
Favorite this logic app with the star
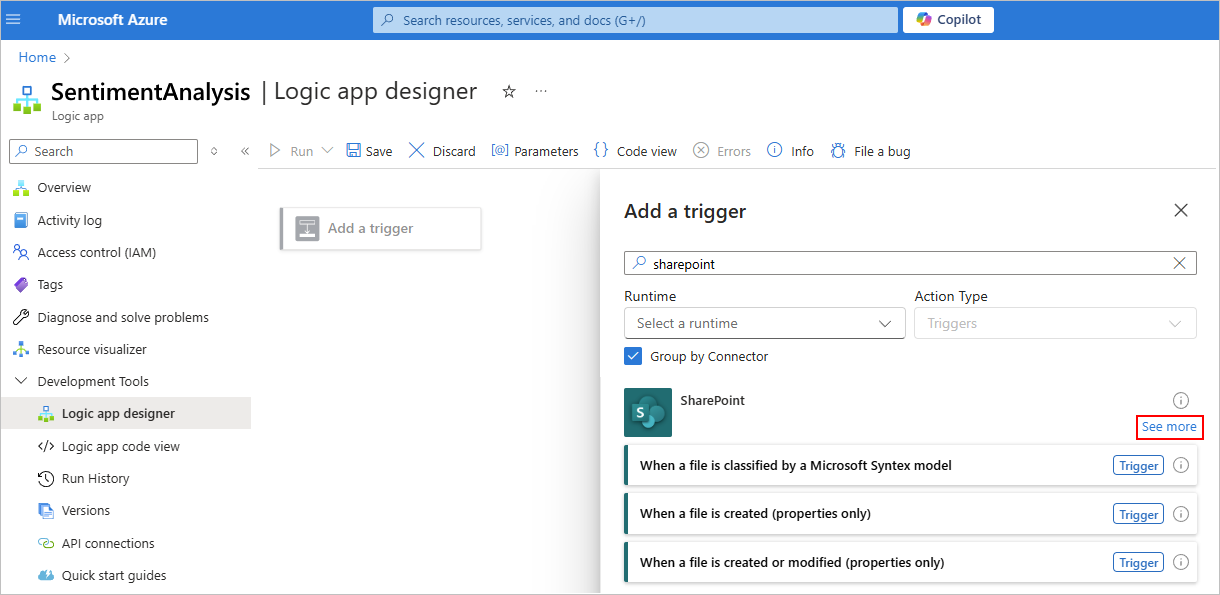click(x=508, y=92)
